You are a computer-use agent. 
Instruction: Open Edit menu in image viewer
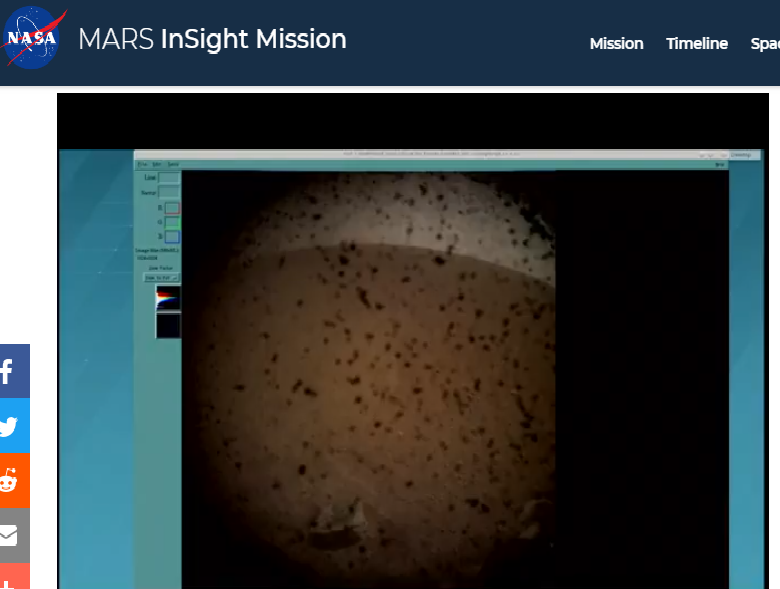157,164
